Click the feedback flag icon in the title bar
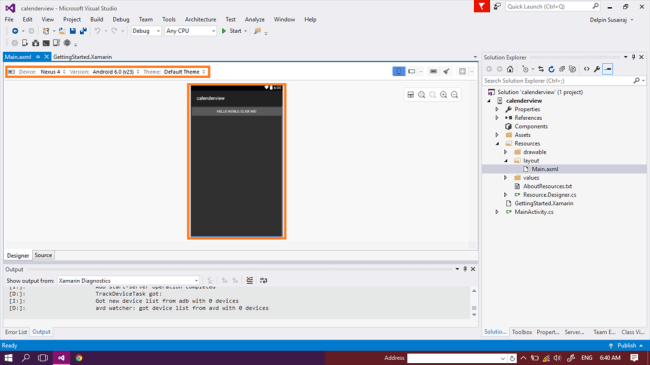The height and width of the screenshot is (365, 650). click(x=482, y=7)
